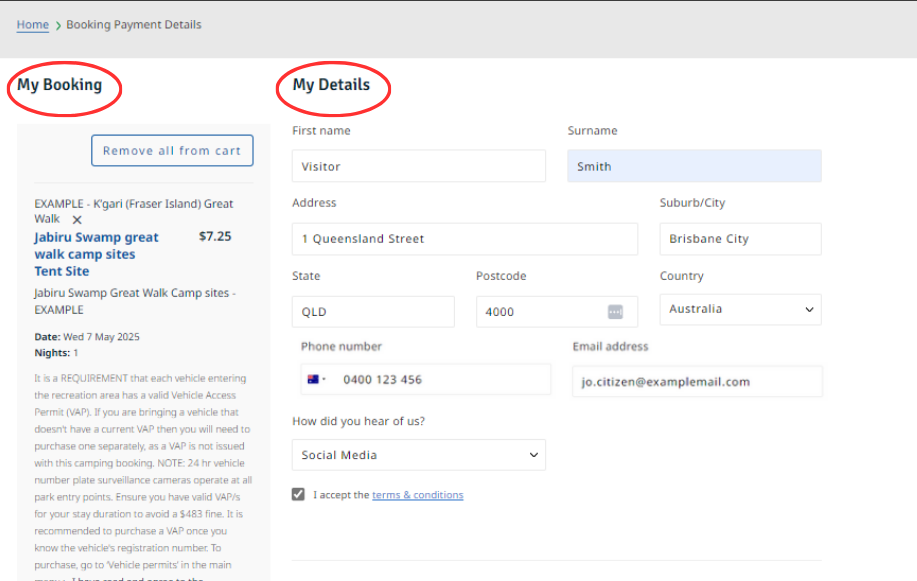Click the breadcrumb chevron separator icon
This screenshot has height=581, width=917.
(58, 26)
